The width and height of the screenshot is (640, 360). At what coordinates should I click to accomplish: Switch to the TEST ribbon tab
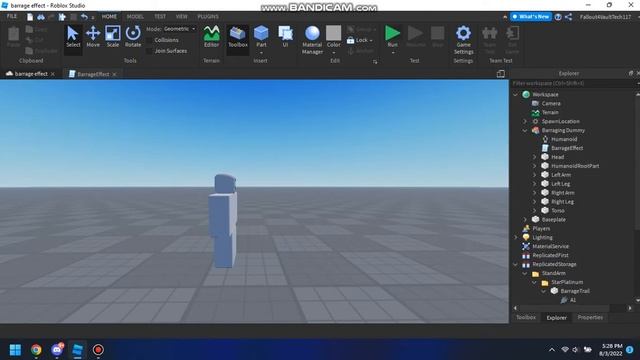pos(160,17)
